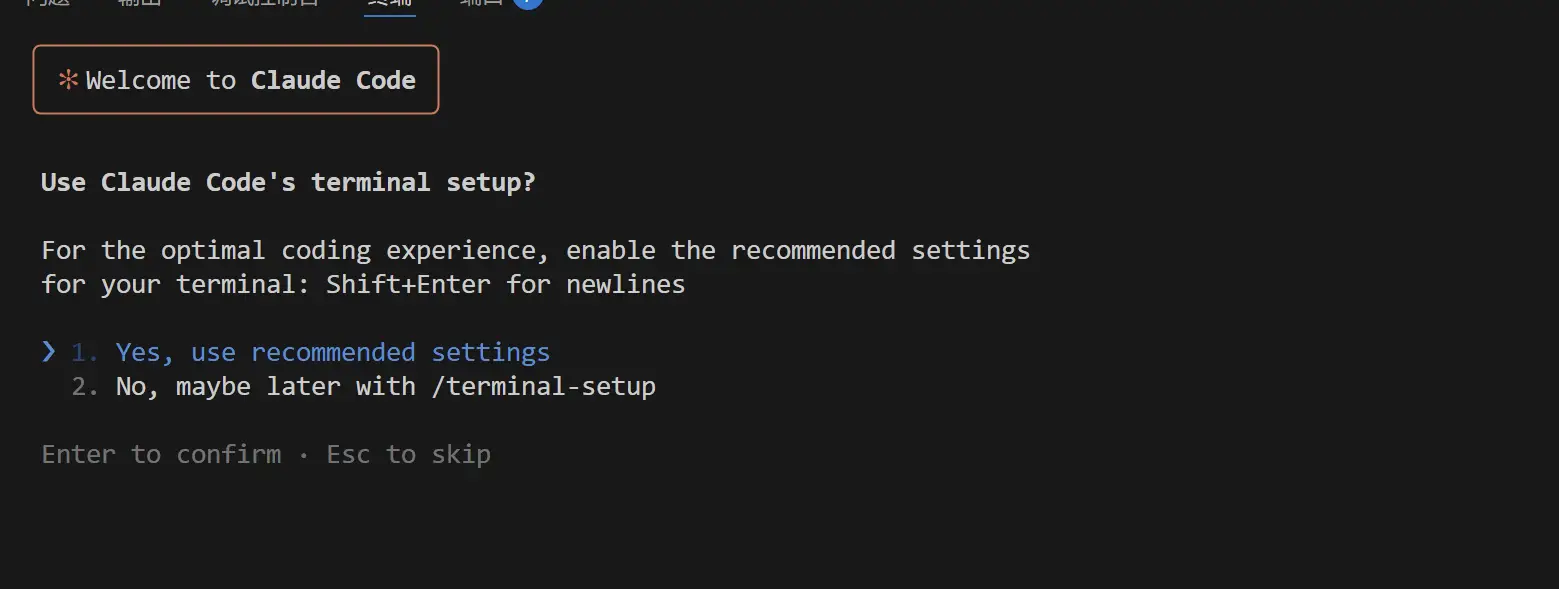Image resolution: width=1559 pixels, height=589 pixels.
Task: Click the 'Shift+Enter for newlines' description text
Action: pos(506,284)
